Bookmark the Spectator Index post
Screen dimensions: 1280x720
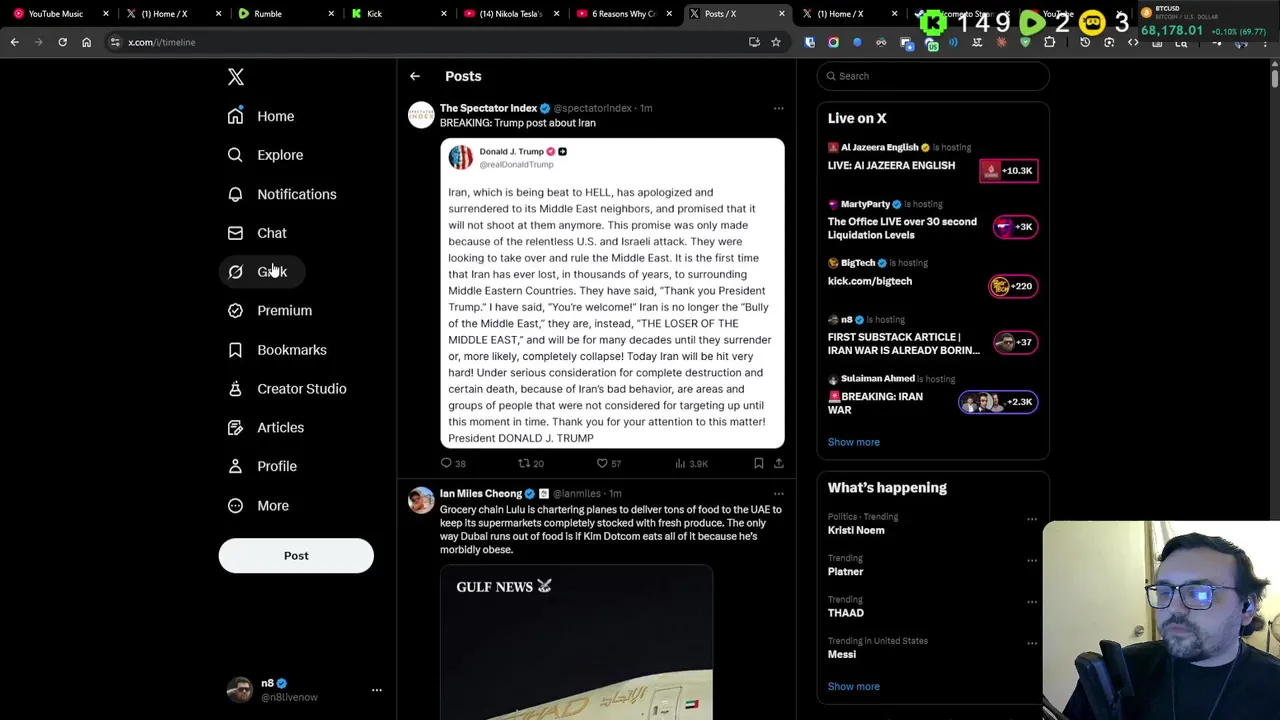click(758, 463)
